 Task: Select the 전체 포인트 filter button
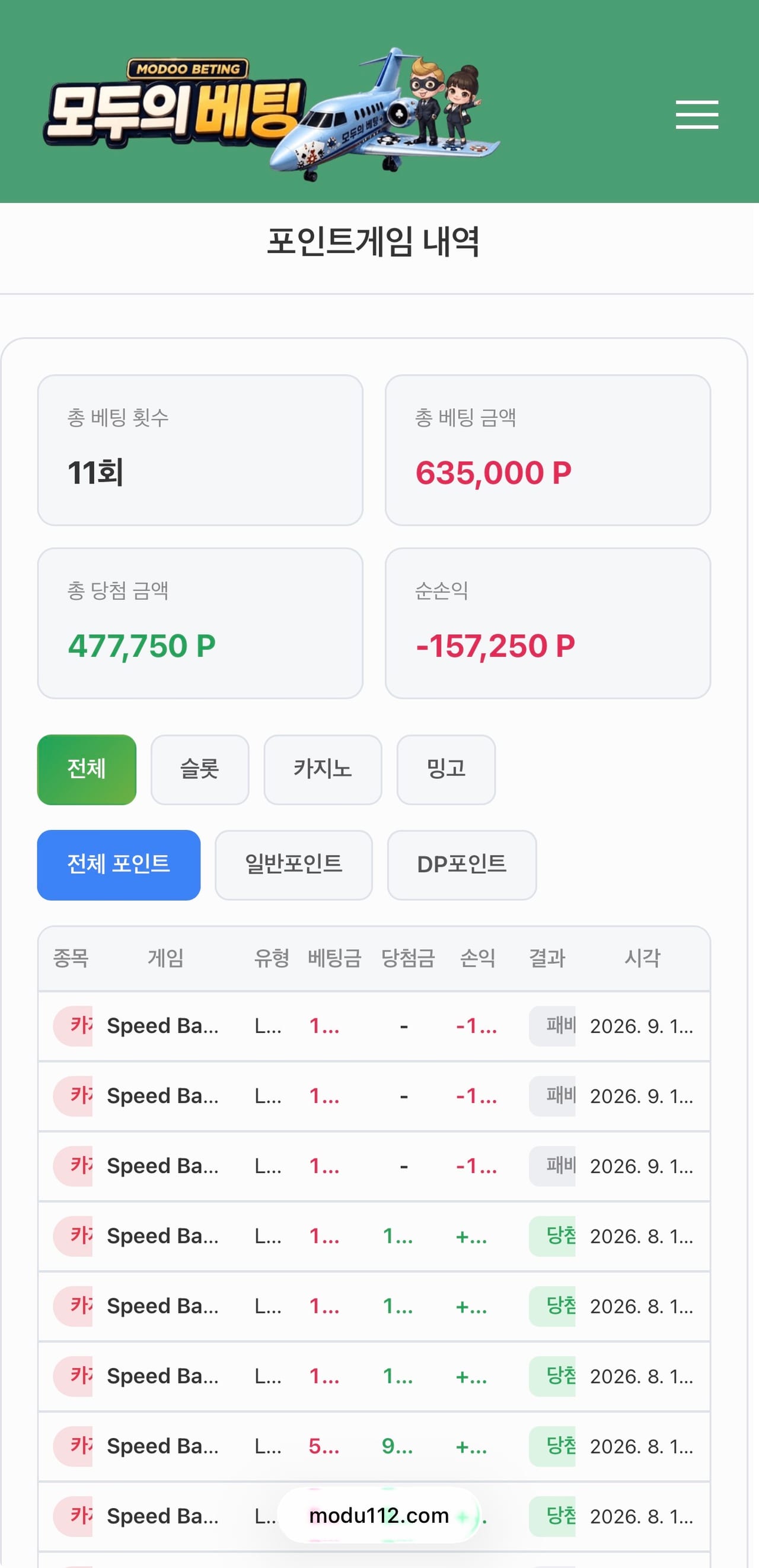pos(119,864)
